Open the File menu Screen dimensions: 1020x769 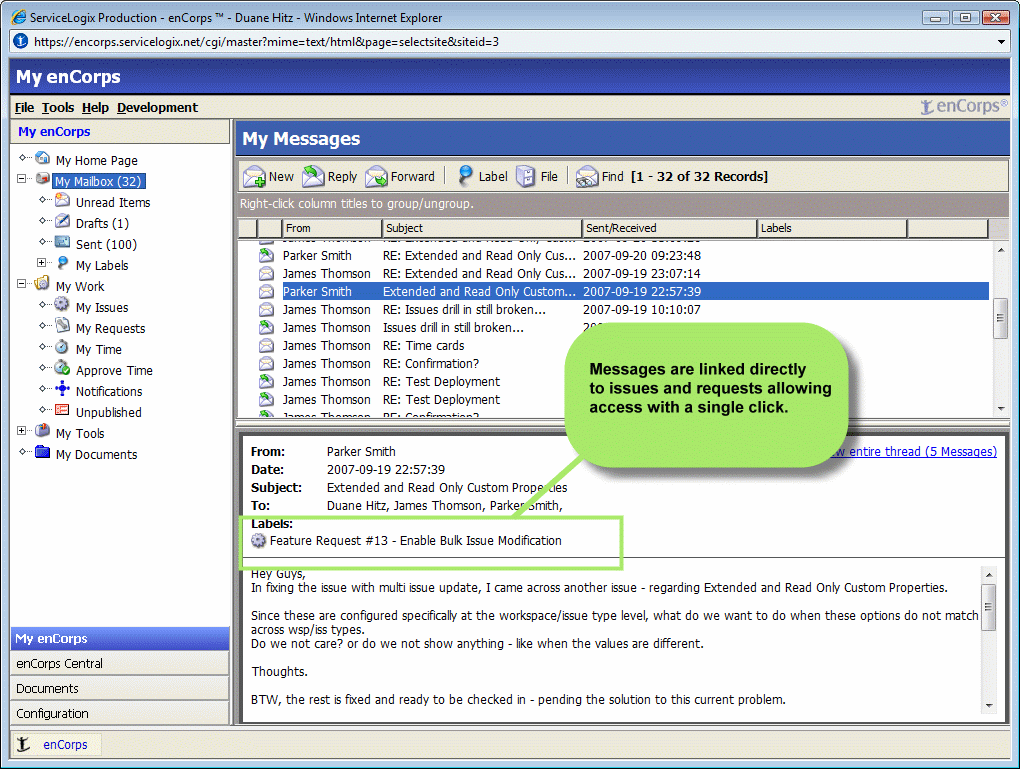click(x=25, y=107)
